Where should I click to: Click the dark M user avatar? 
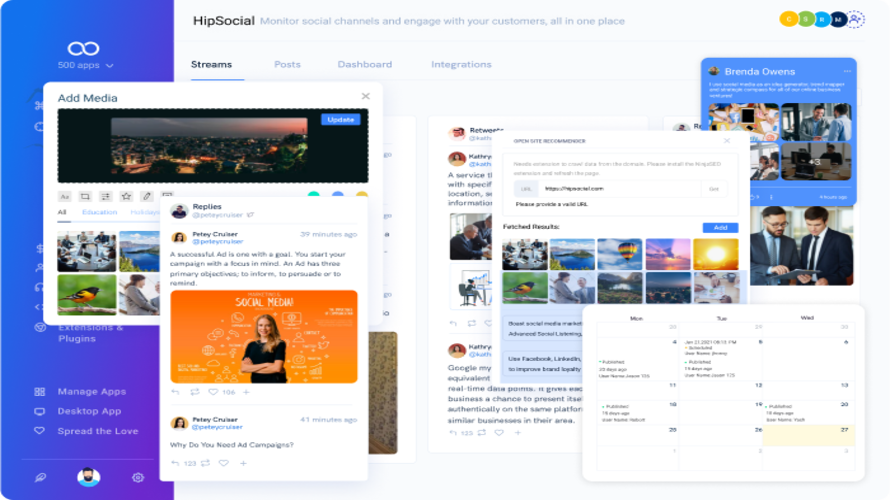[838, 19]
